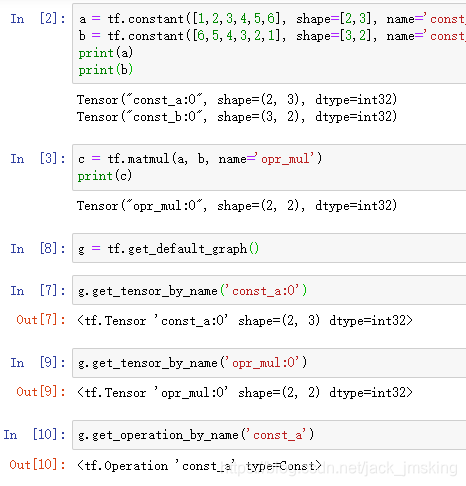Screen dimensions: 466x486
Task: Select the In [10] prompt label
Action: click(34, 435)
